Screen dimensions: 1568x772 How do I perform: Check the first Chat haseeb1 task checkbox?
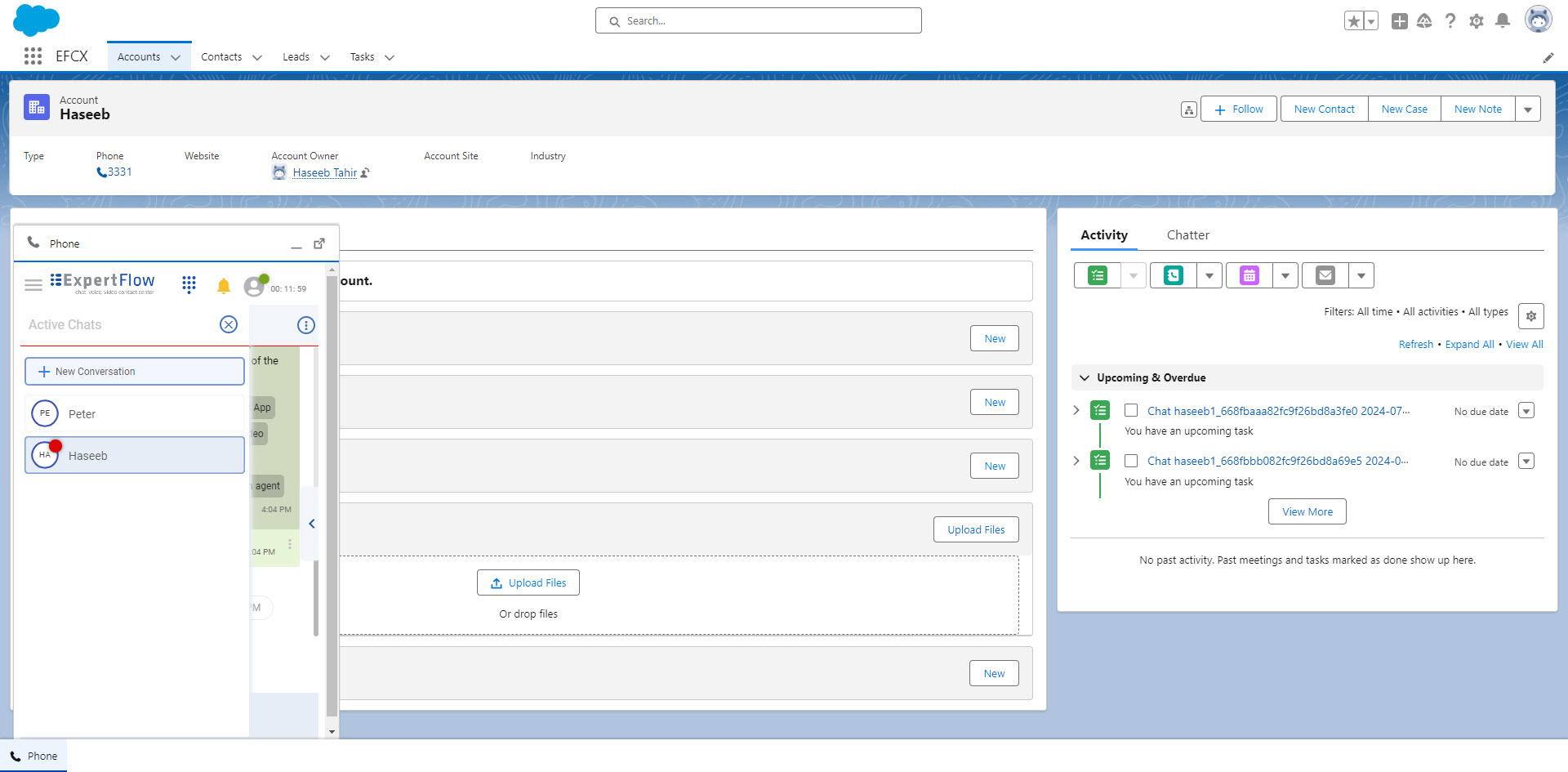pos(1131,411)
